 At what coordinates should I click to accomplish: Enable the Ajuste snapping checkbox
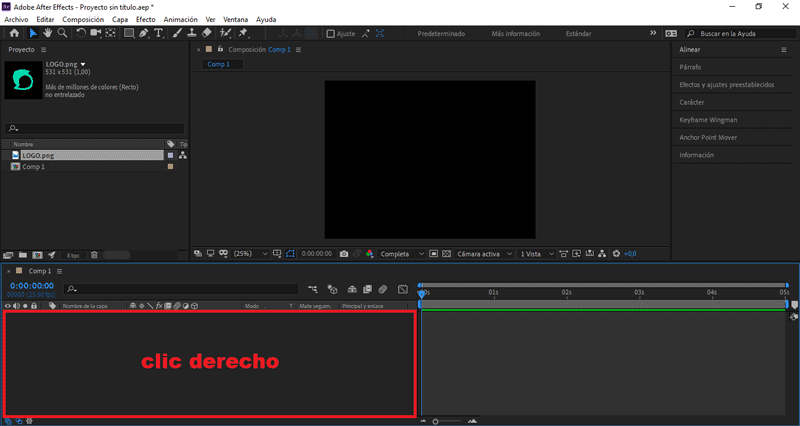tap(331, 33)
